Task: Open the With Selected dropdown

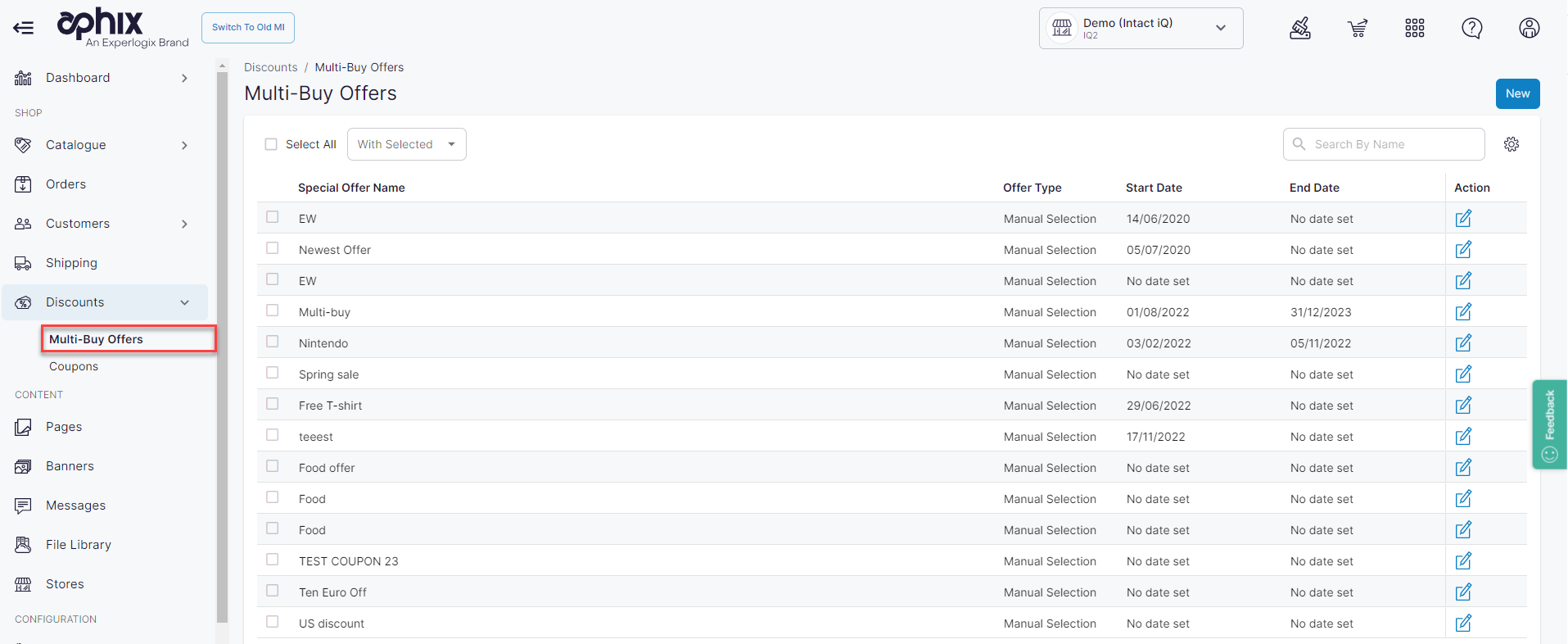Action: (406, 144)
